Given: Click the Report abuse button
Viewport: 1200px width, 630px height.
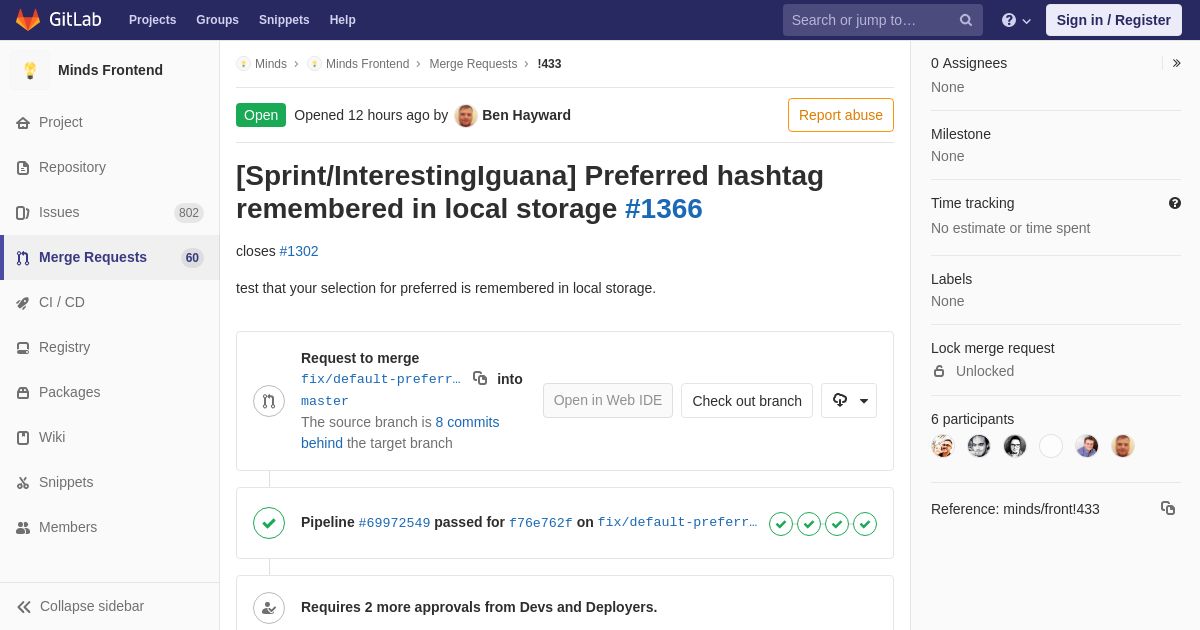Looking at the screenshot, I should tap(841, 115).
